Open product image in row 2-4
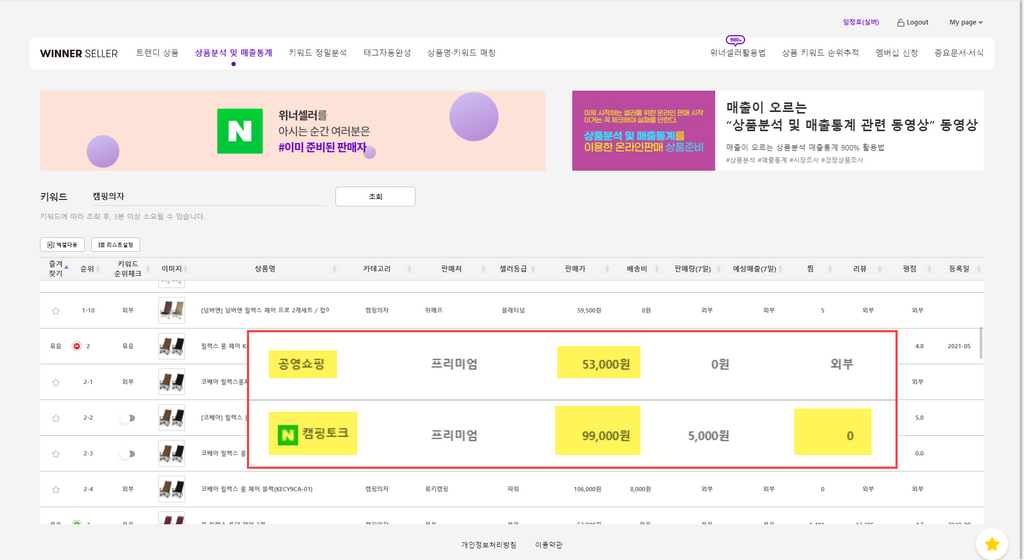This screenshot has width=1024, height=560. 171,489
